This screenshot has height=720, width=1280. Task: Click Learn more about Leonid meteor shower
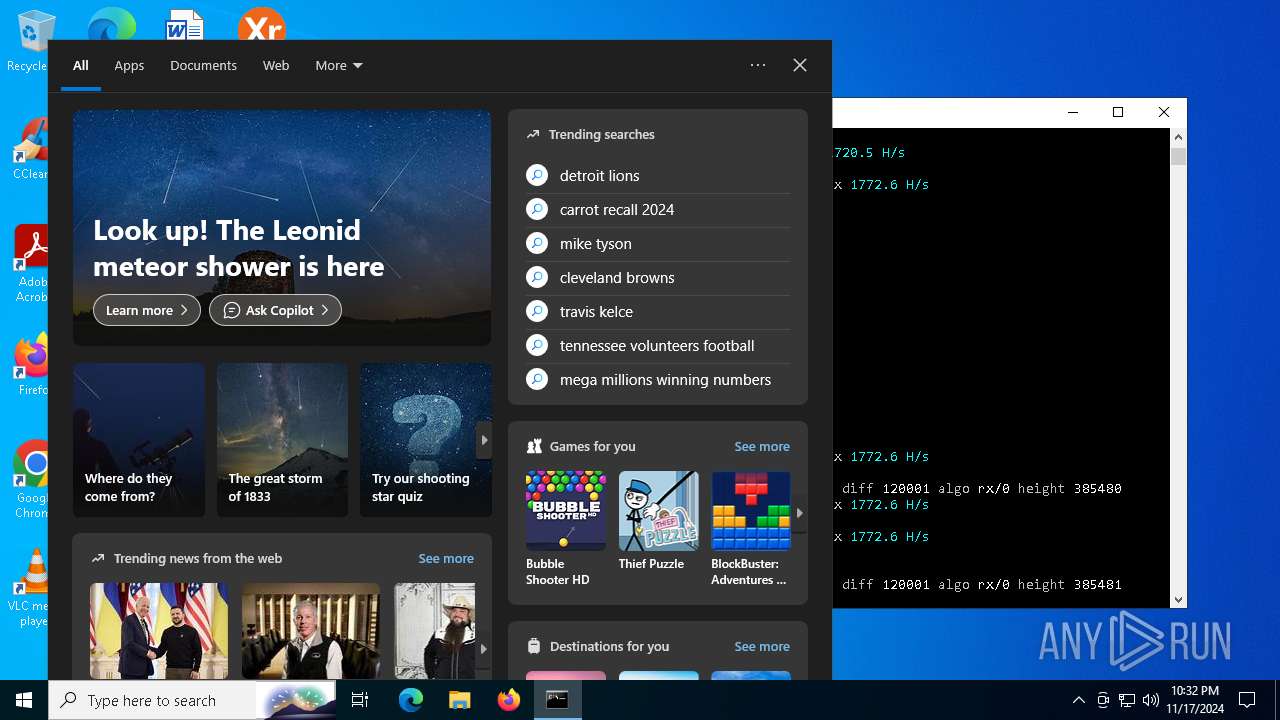coord(147,310)
